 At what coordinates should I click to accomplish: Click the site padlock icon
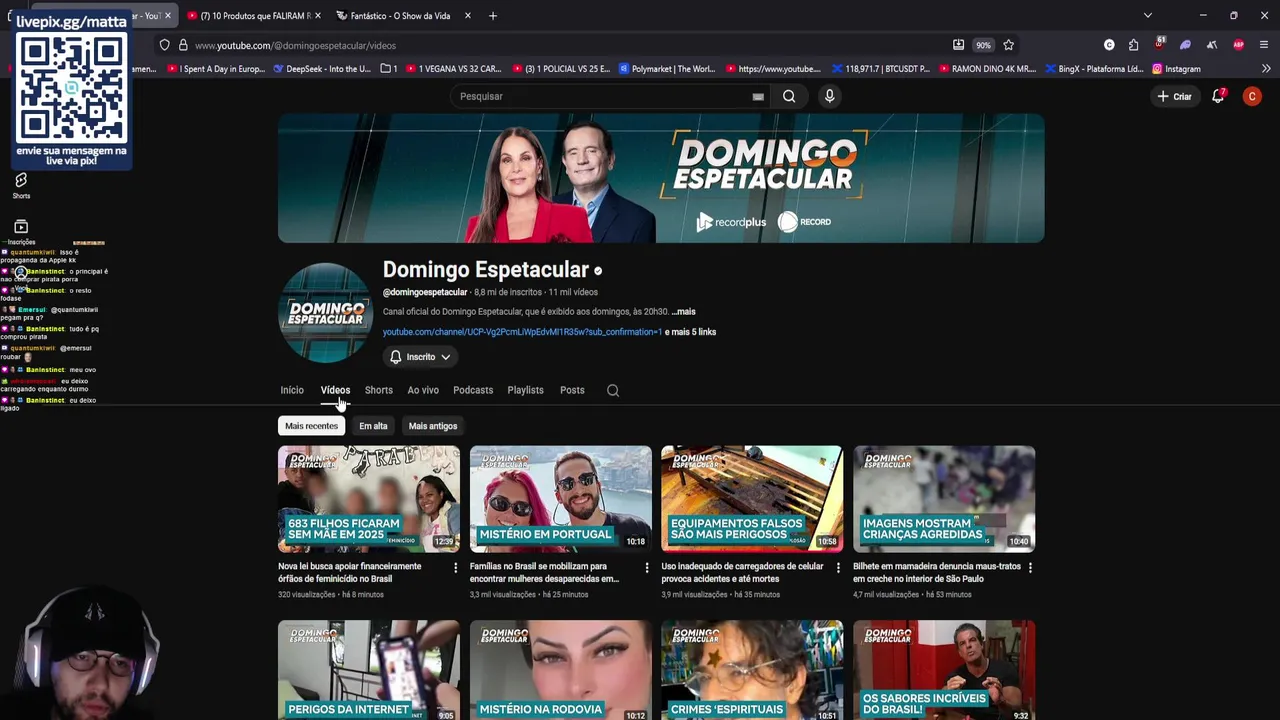(x=183, y=45)
